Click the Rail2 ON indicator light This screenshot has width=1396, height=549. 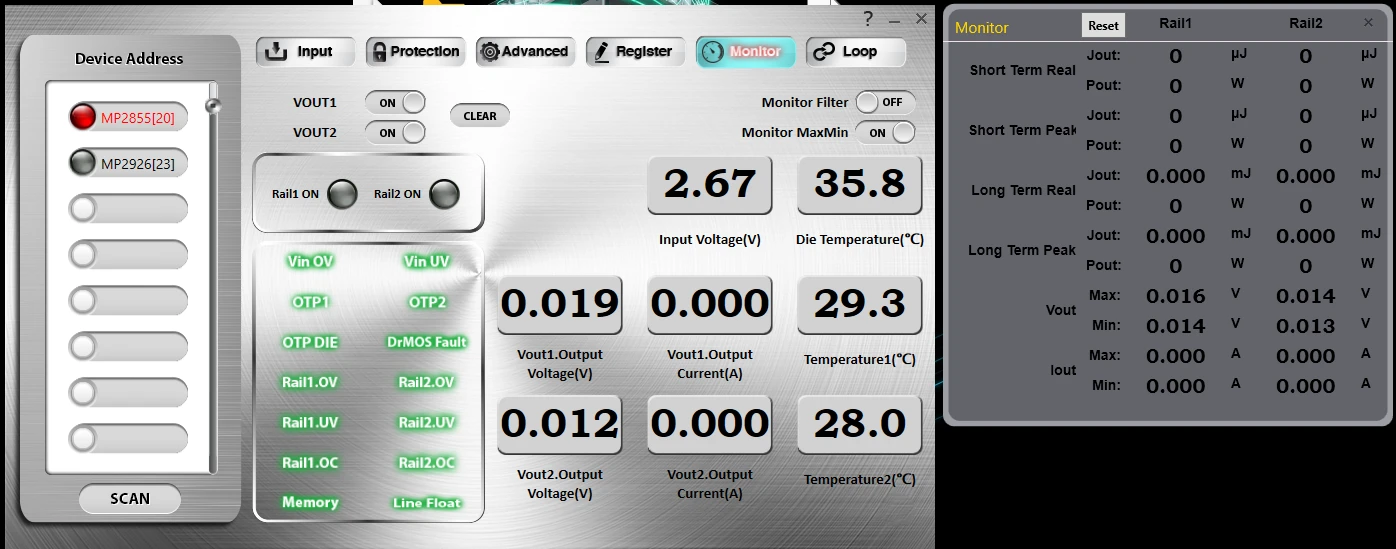click(445, 194)
